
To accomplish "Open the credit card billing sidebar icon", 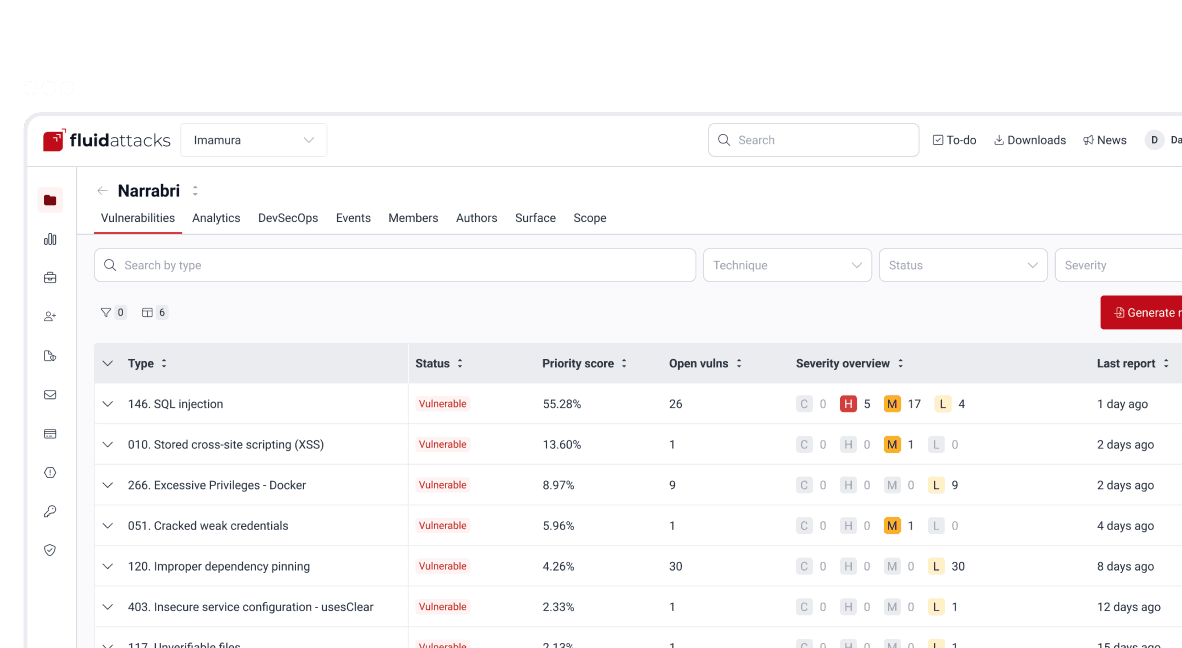I will (50, 434).
